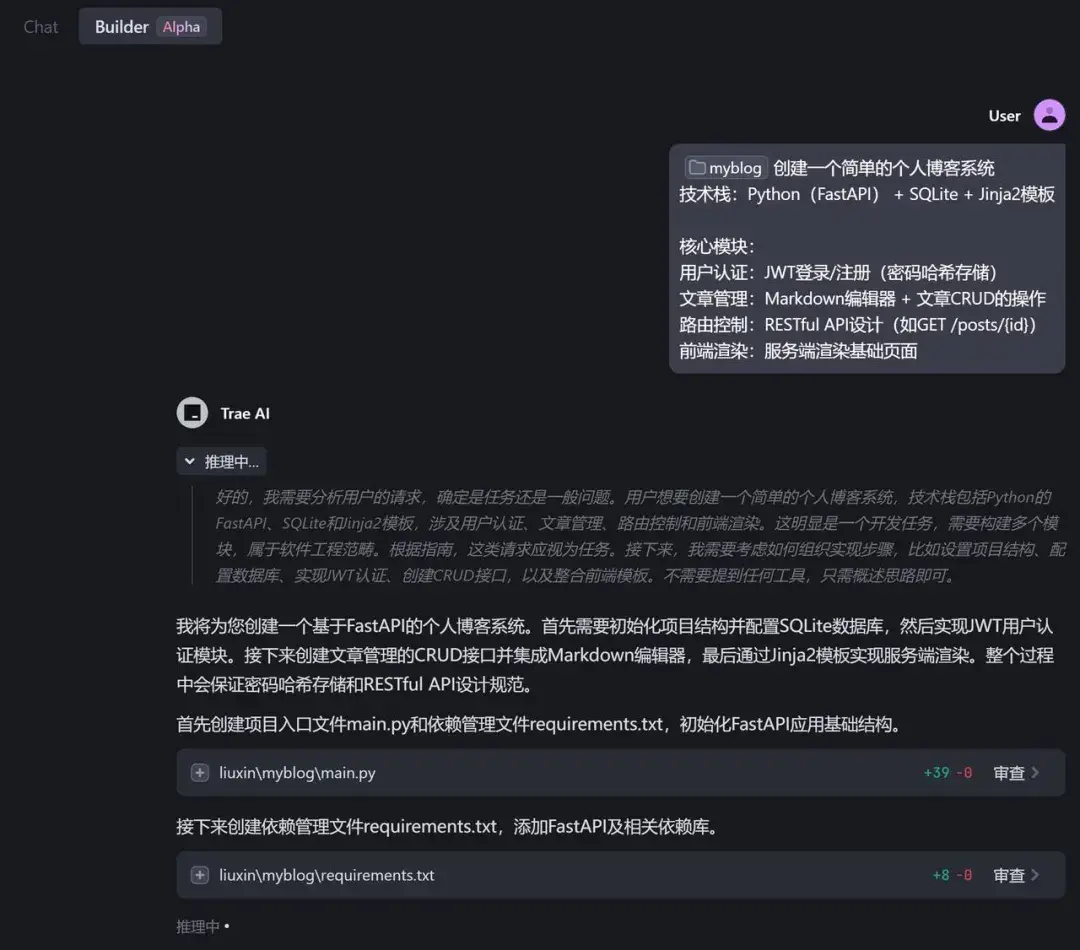Click the Alpha badge next to Builder

181,27
